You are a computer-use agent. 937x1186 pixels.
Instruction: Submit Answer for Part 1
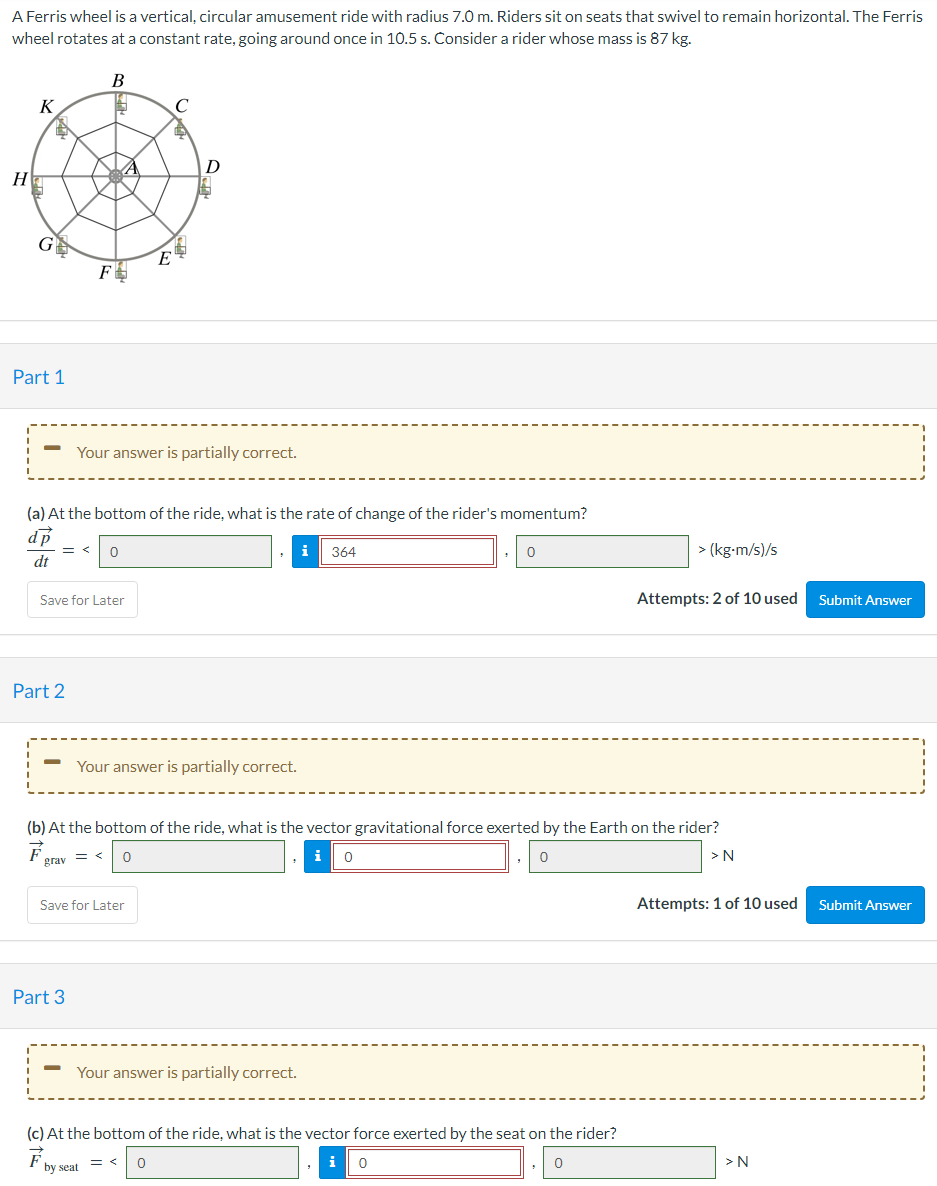tap(864, 599)
